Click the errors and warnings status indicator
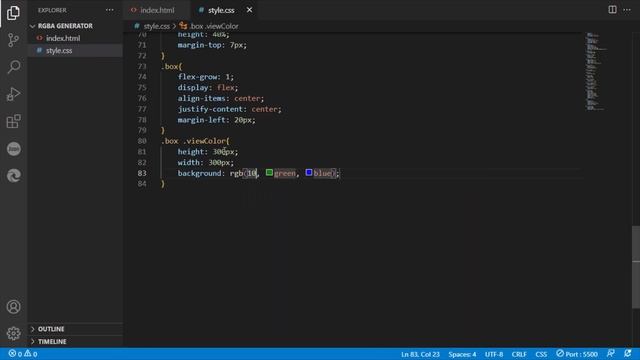 click(x=23, y=354)
